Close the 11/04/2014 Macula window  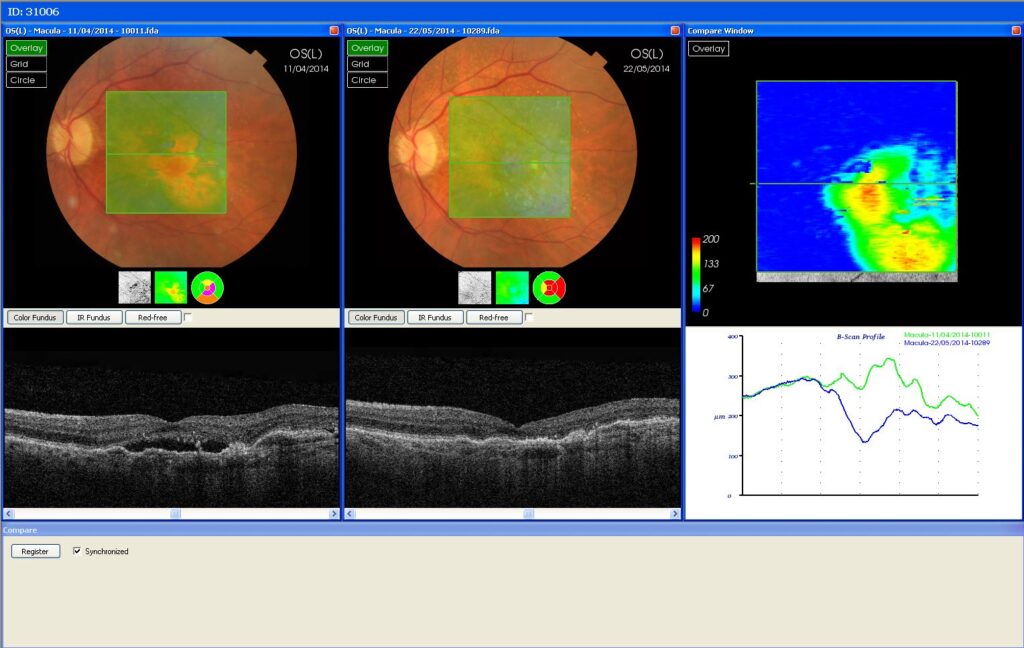(334, 31)
